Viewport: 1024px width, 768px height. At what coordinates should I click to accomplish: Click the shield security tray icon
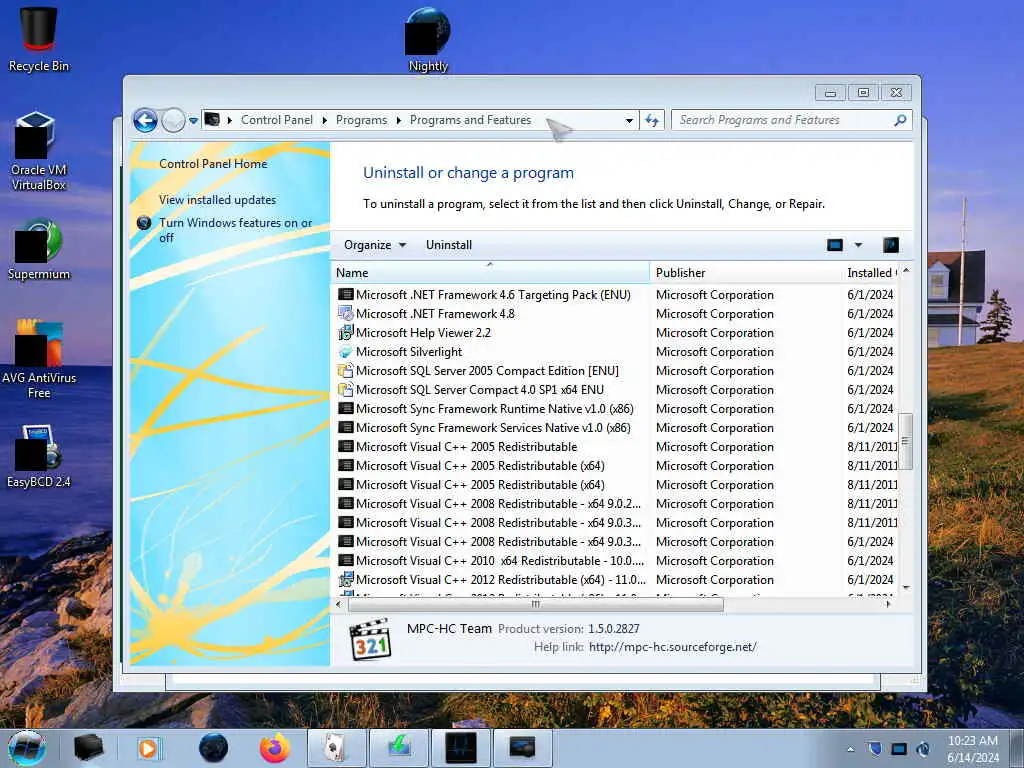click(875, 748)
